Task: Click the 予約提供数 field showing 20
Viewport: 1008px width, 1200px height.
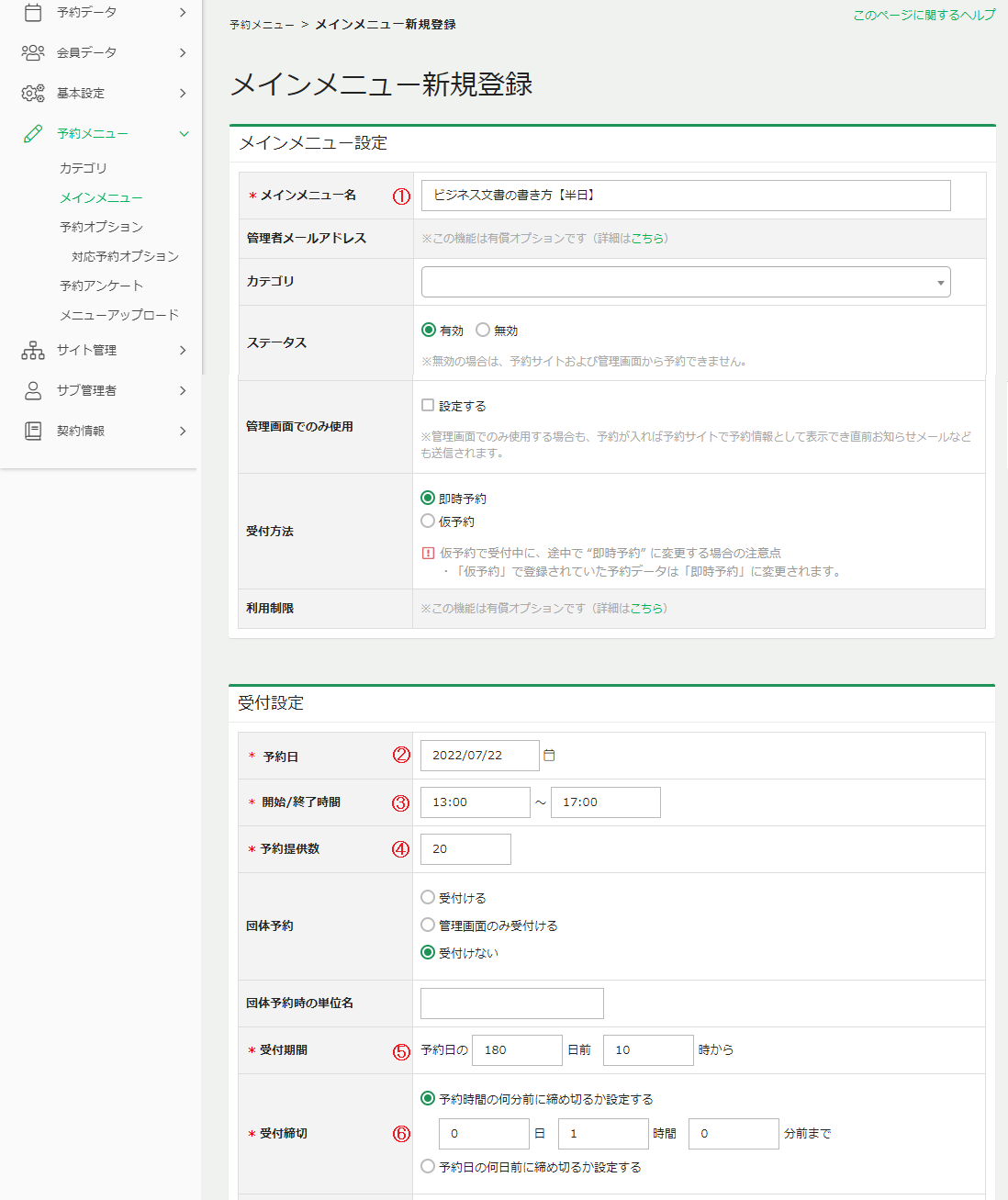Action: tap(465, 848)
